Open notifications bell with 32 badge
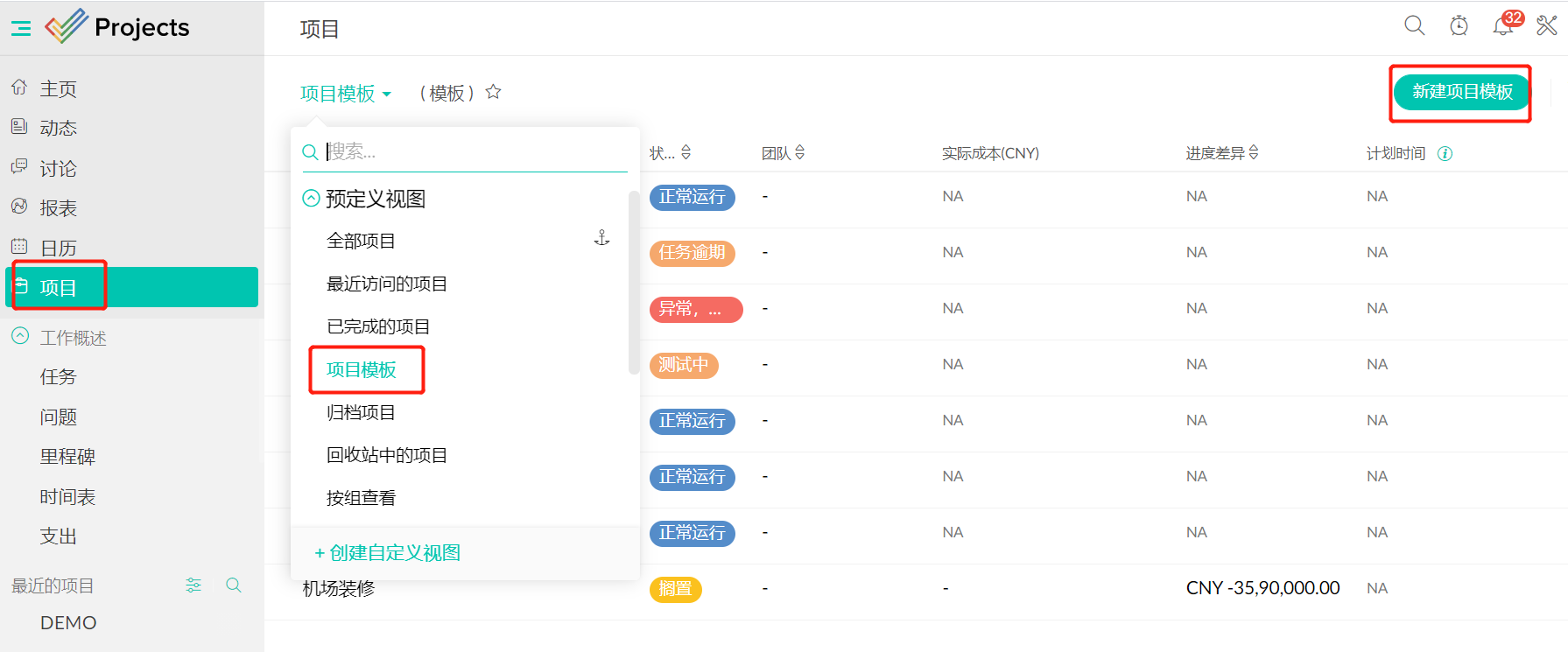The height and width of the screenshot is (652, 1568). tap(1502, 26)
